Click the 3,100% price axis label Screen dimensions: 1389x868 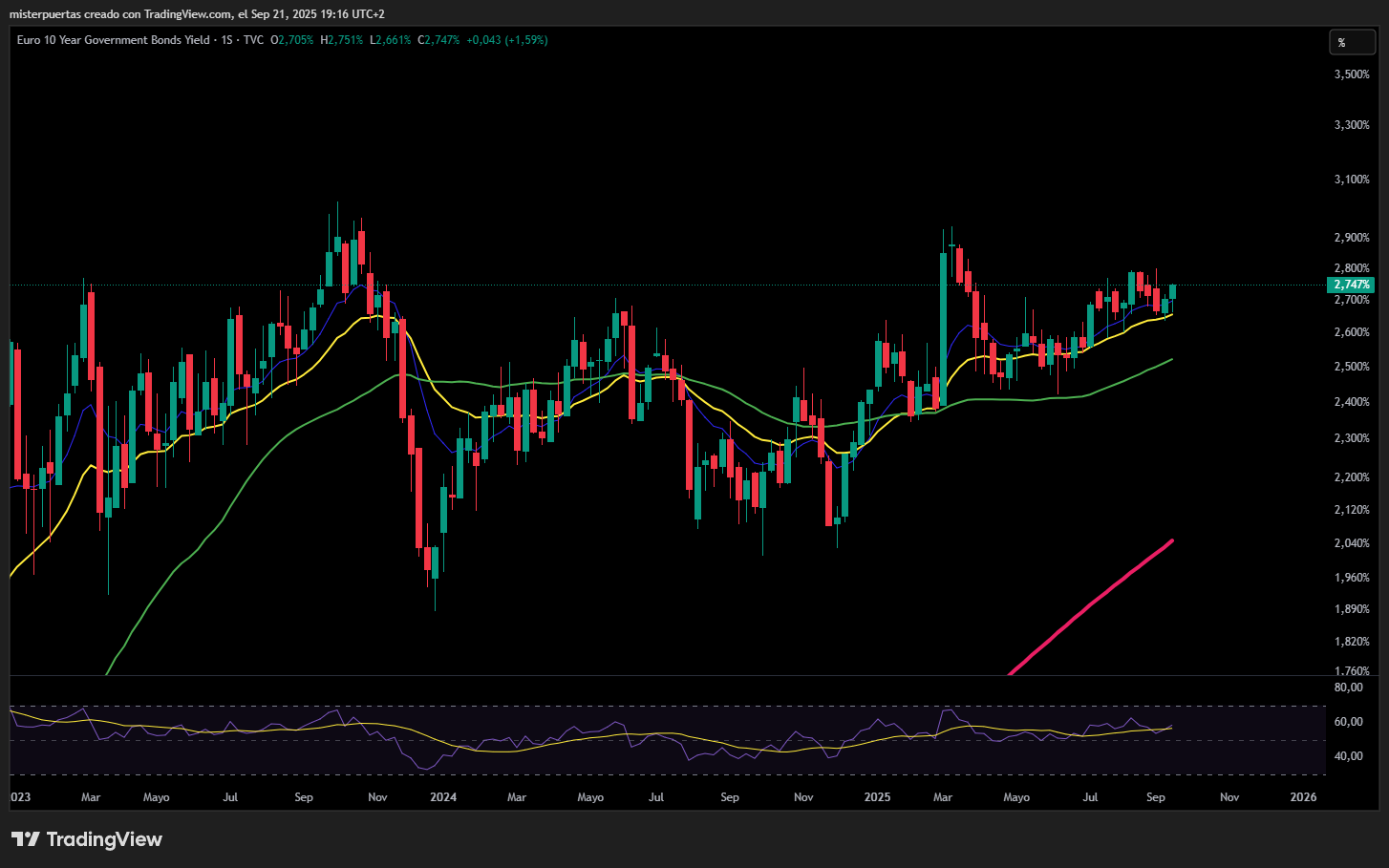point(1352,180)
